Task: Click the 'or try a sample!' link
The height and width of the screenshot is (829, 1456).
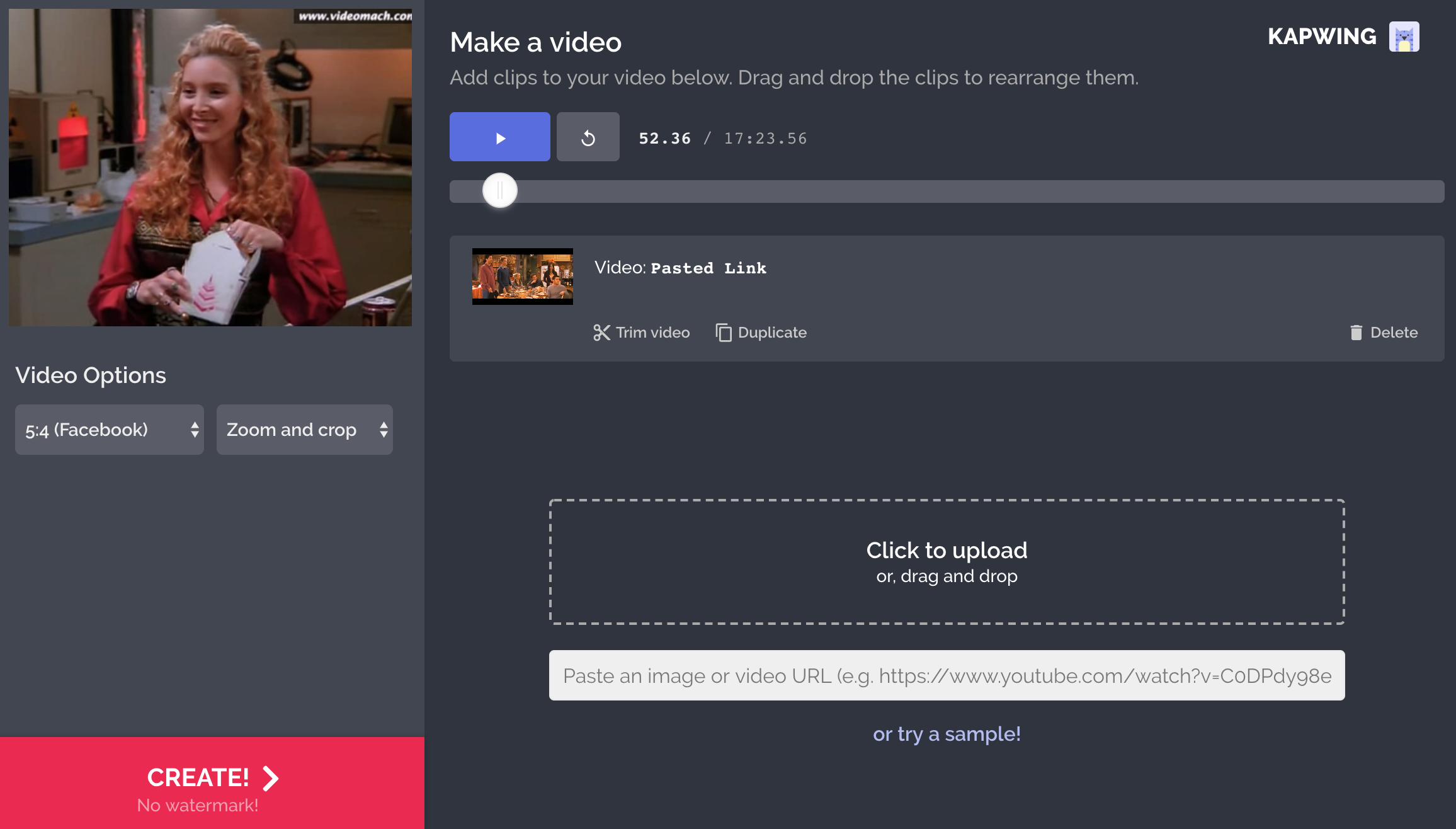Action: 947,734
